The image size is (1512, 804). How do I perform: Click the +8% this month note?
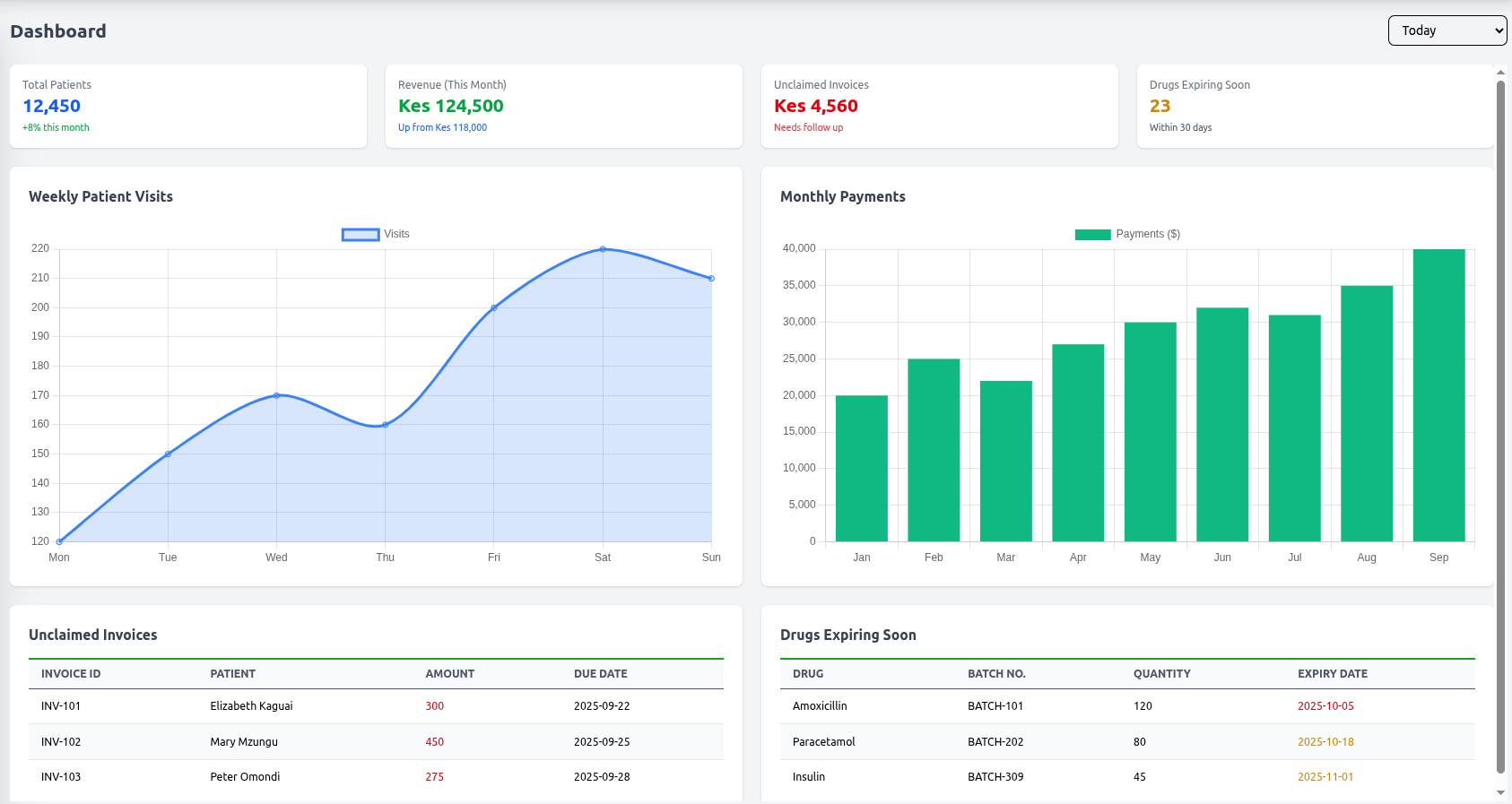56,127
